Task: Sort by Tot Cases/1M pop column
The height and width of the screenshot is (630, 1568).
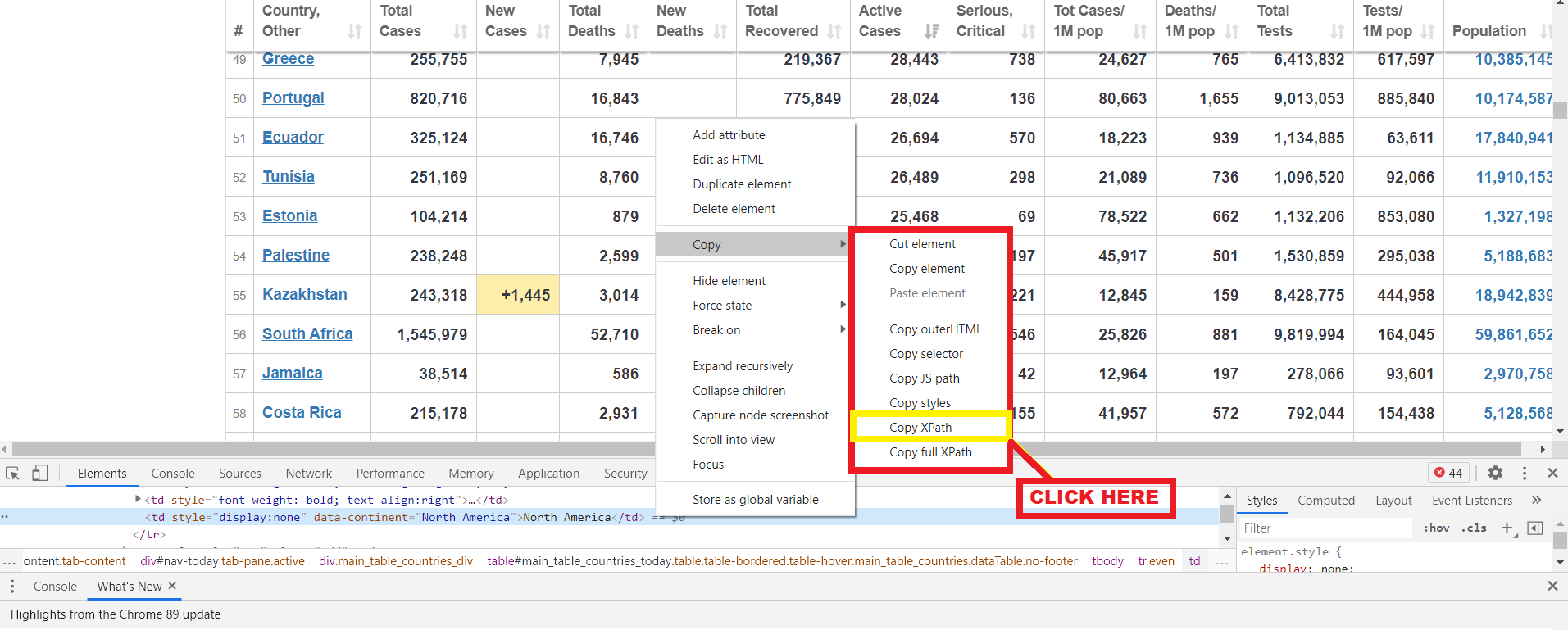Action: [1140, 31]
